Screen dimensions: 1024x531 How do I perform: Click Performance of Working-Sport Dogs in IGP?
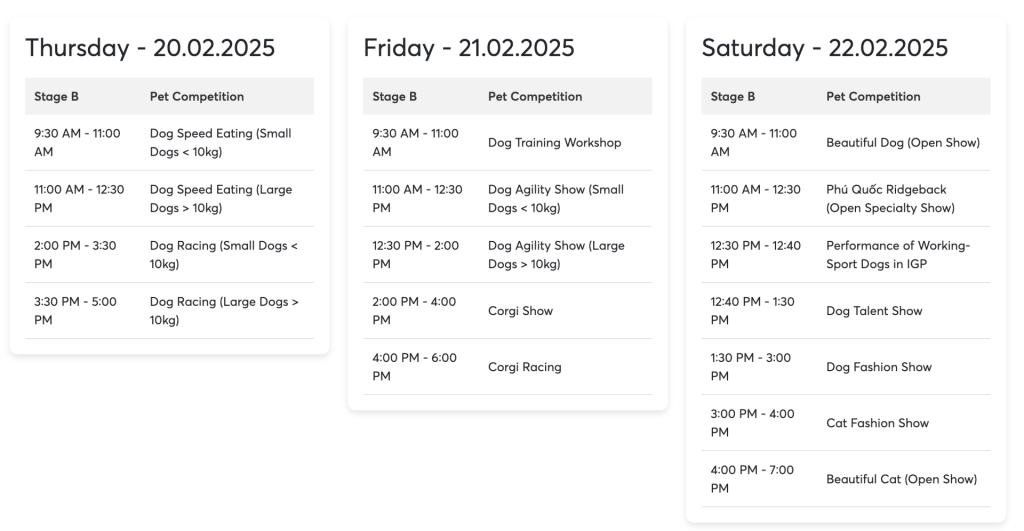point(898,255)
